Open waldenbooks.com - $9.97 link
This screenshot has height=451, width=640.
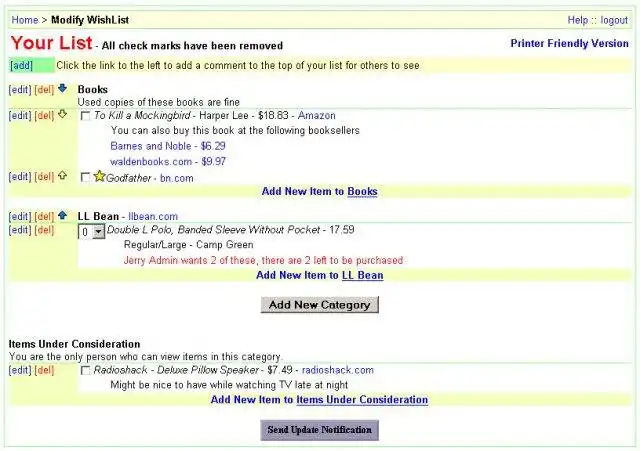click(x=168, y=162)
